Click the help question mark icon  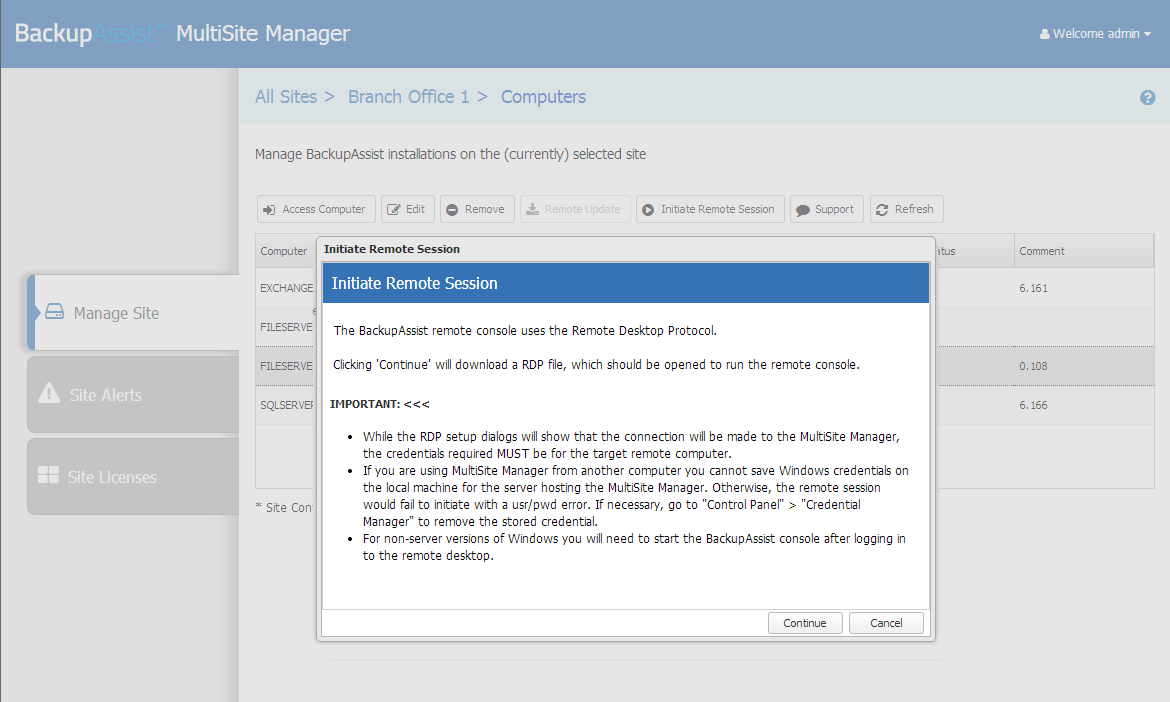click(1147, 98)
